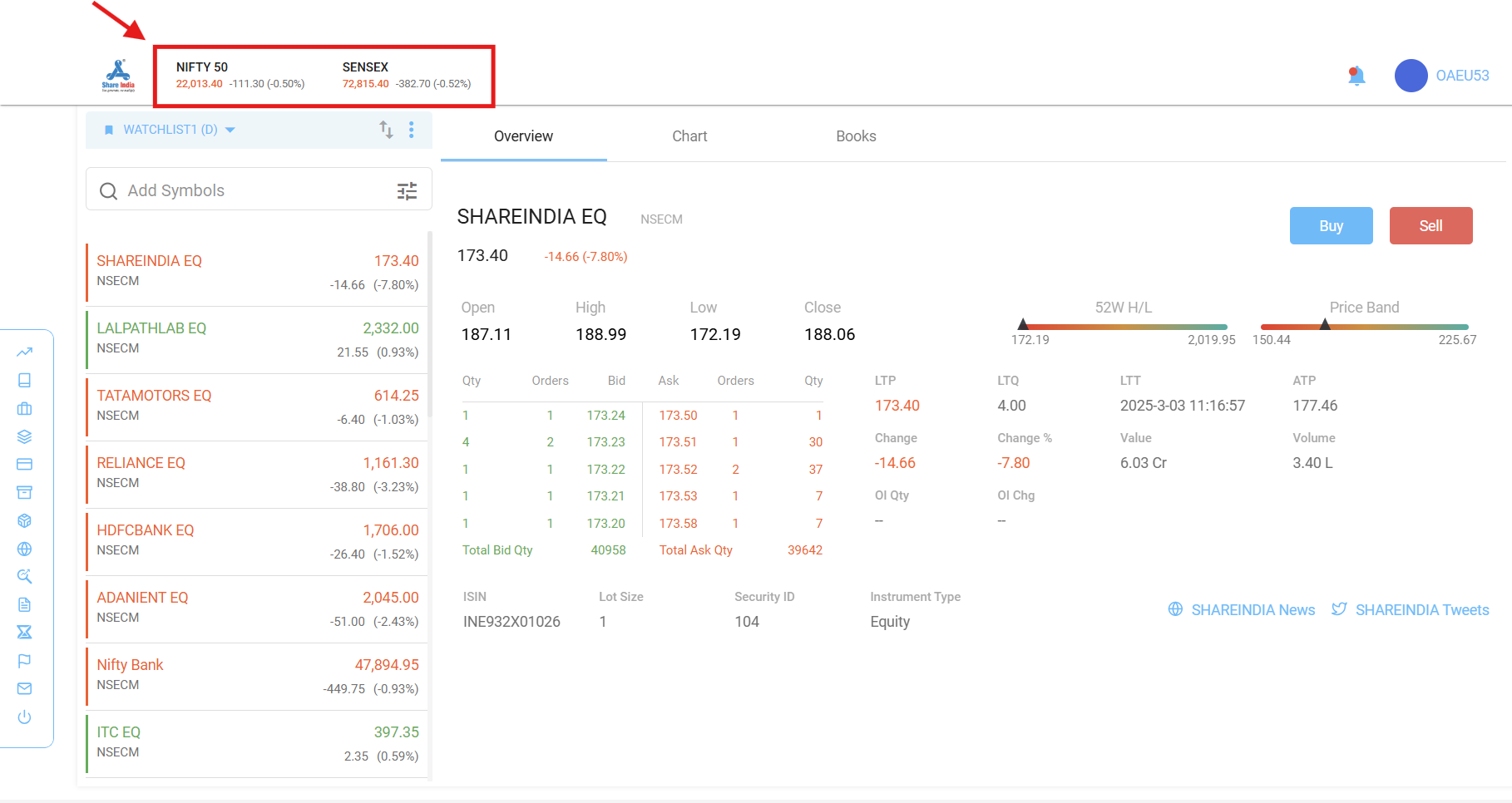Open the watchlist three-dot options menu

(412, 130)
